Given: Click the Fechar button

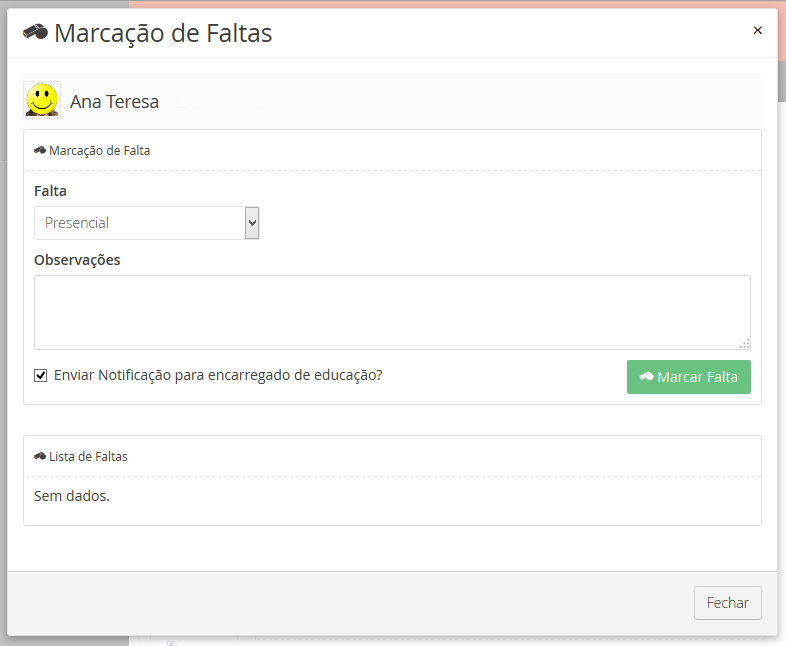Looking at the screenshot, I should tap(727, 603).
